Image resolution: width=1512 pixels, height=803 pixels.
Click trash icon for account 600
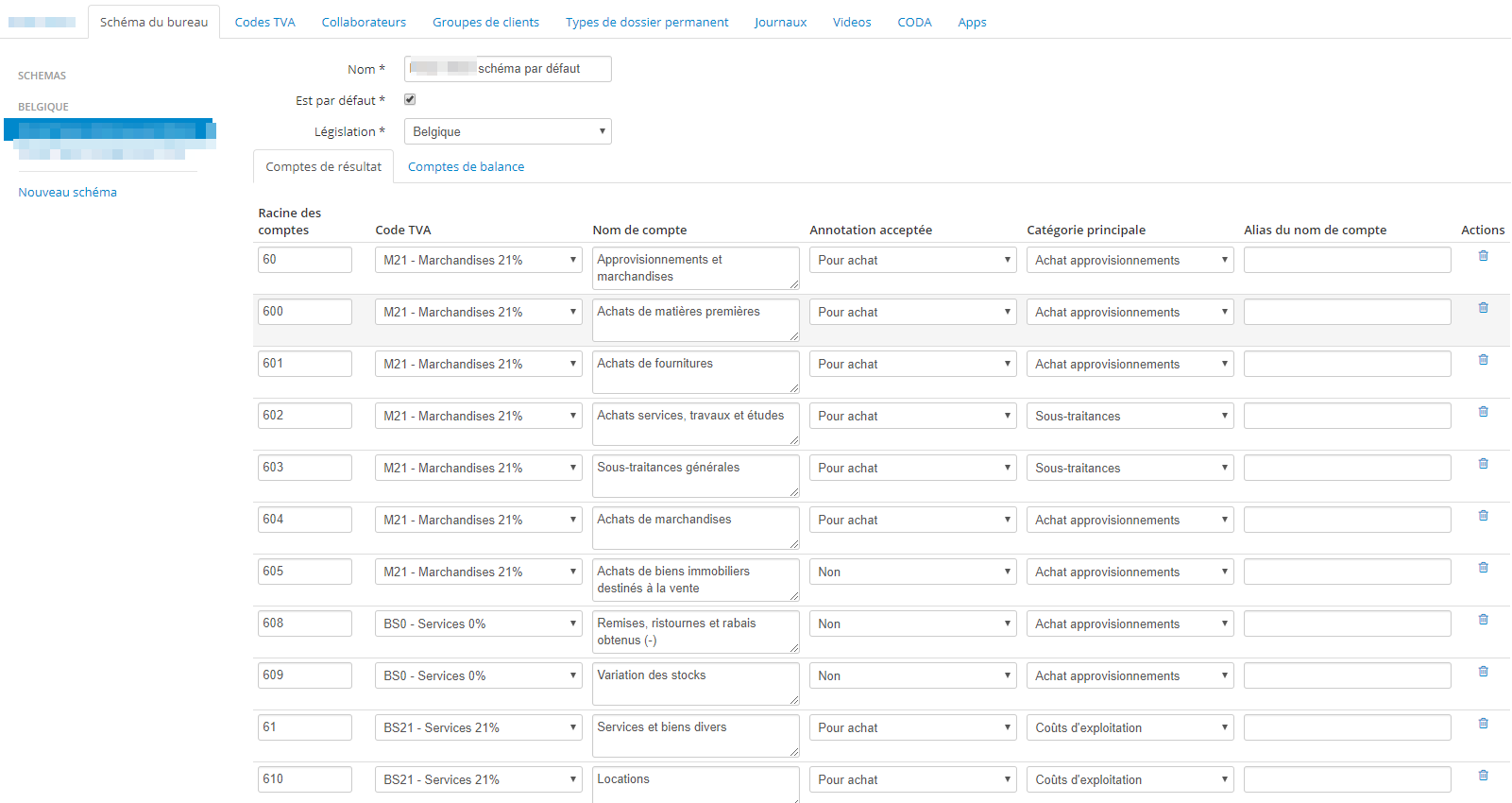coord(1483,308)
